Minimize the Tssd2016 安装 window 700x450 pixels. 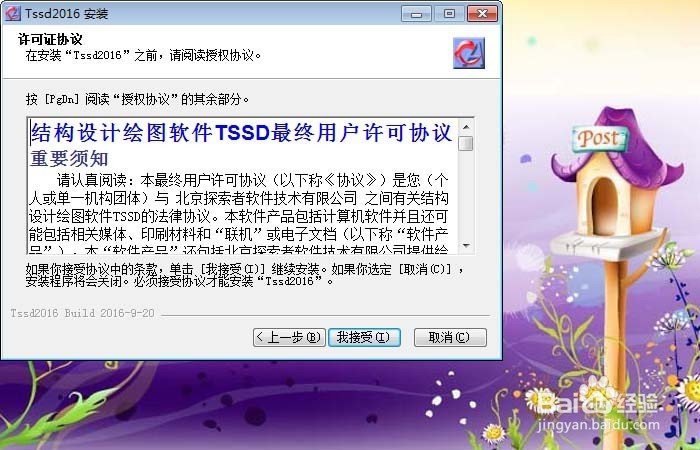[416, 13]
